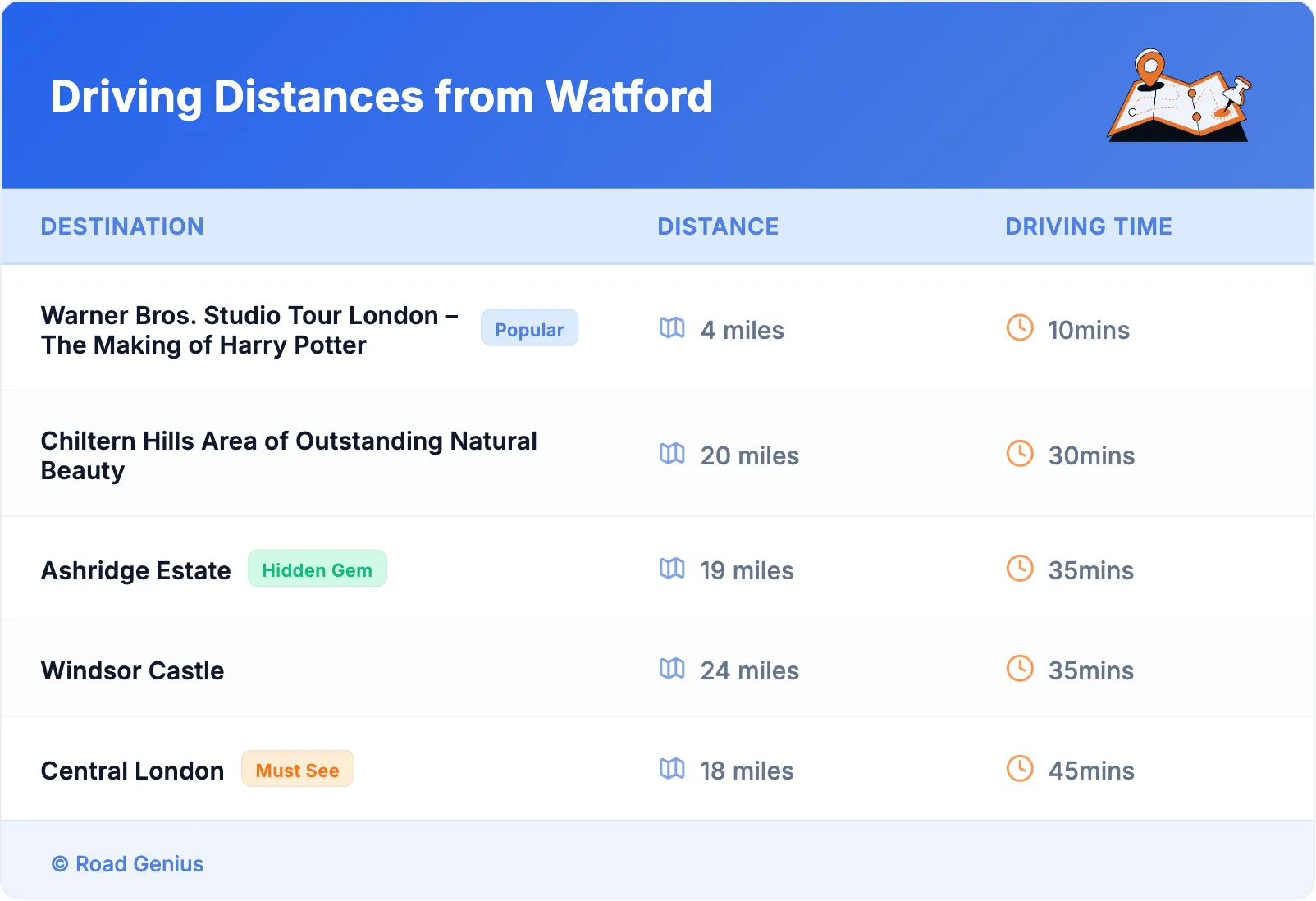Click the 20 miles distance value
This screenshot has height=901, width=1316.
point(750,455)
